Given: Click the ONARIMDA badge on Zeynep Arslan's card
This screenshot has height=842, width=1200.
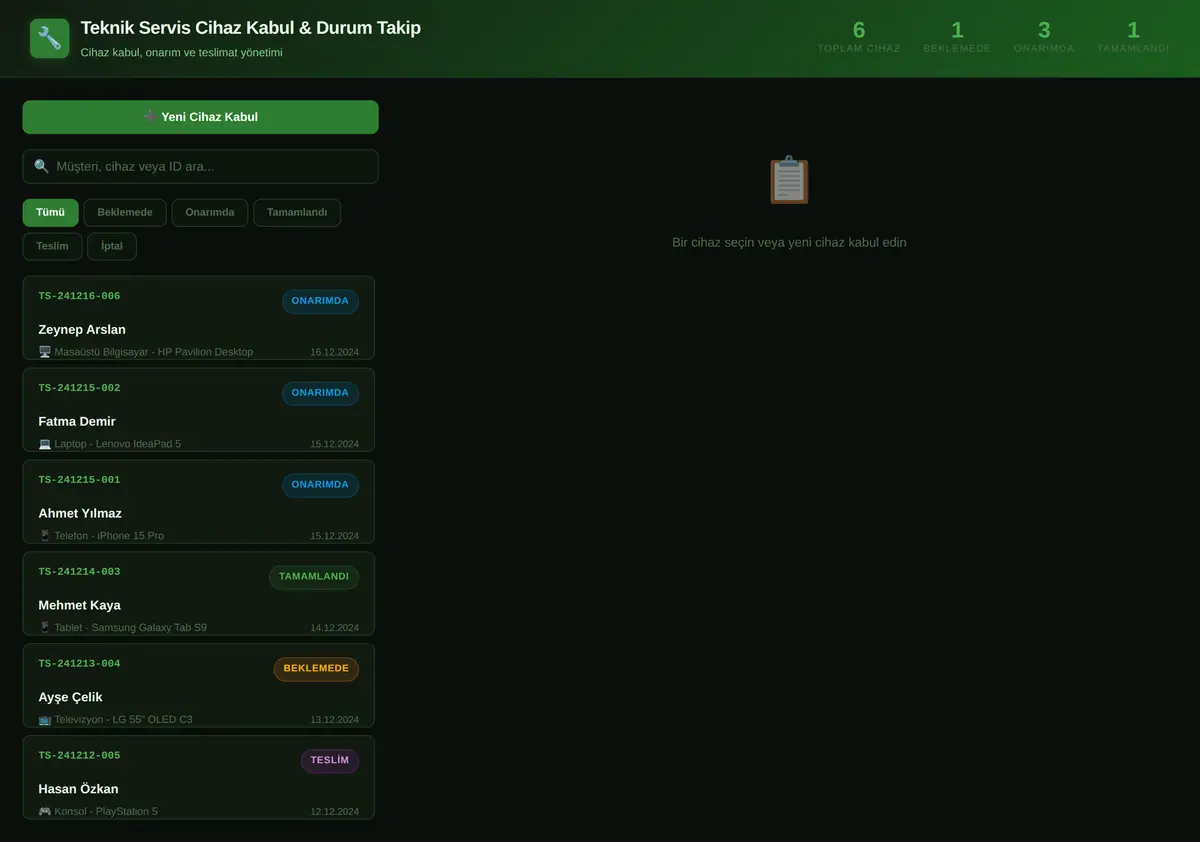Looking at the screenshot, I should [x=320, y=301].
